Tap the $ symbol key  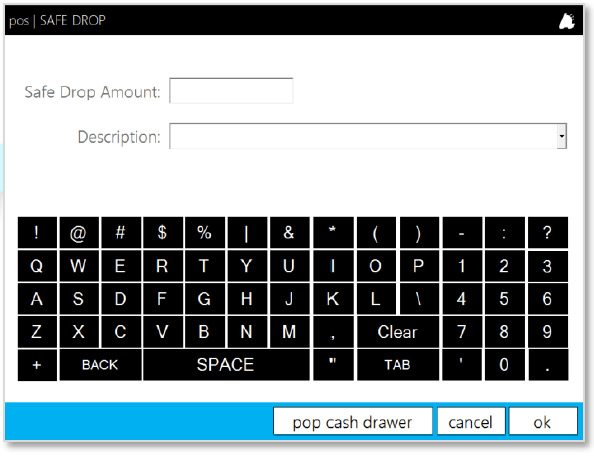click(x=163, y=233)
